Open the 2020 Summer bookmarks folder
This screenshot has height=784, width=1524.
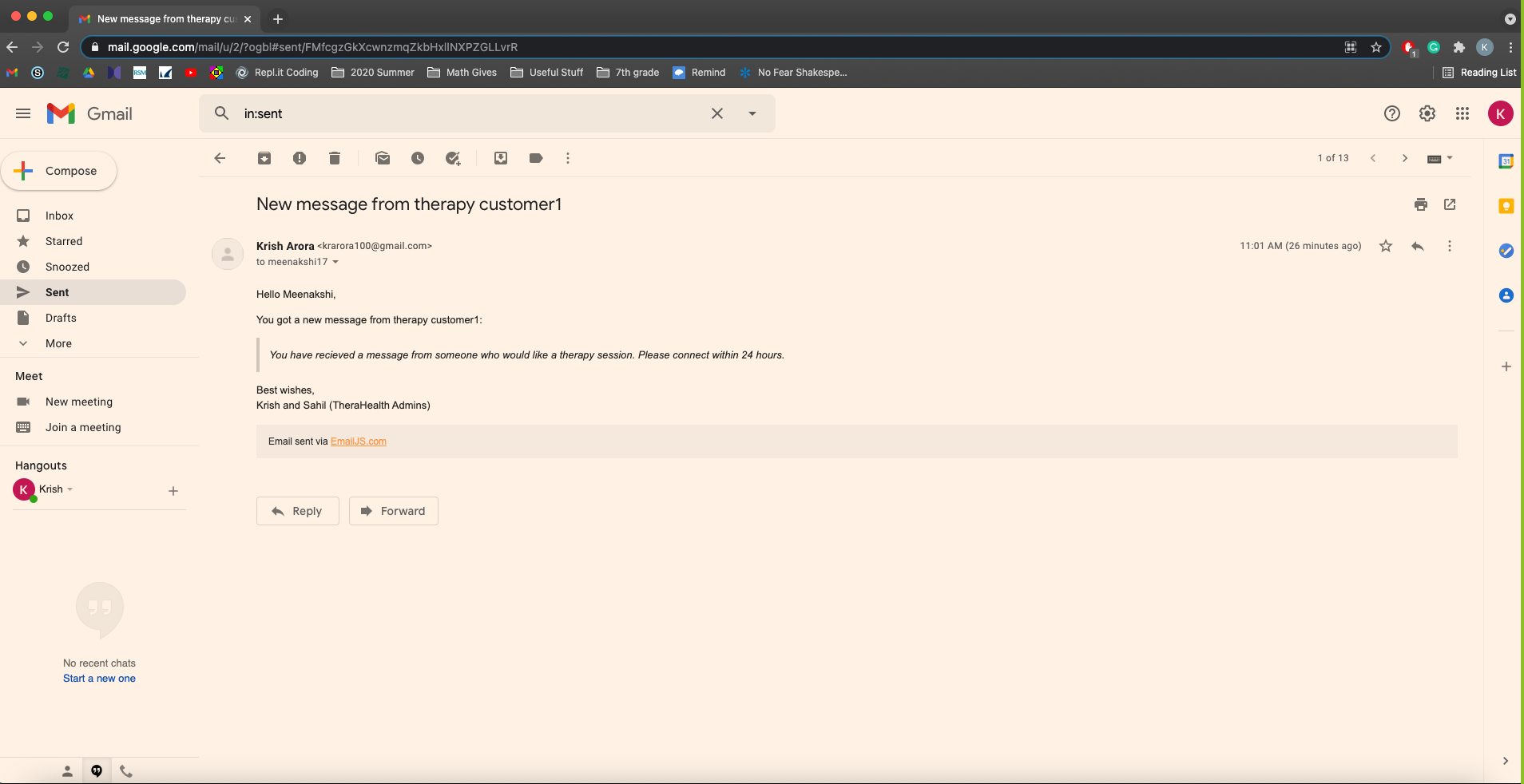coord(373,73)
